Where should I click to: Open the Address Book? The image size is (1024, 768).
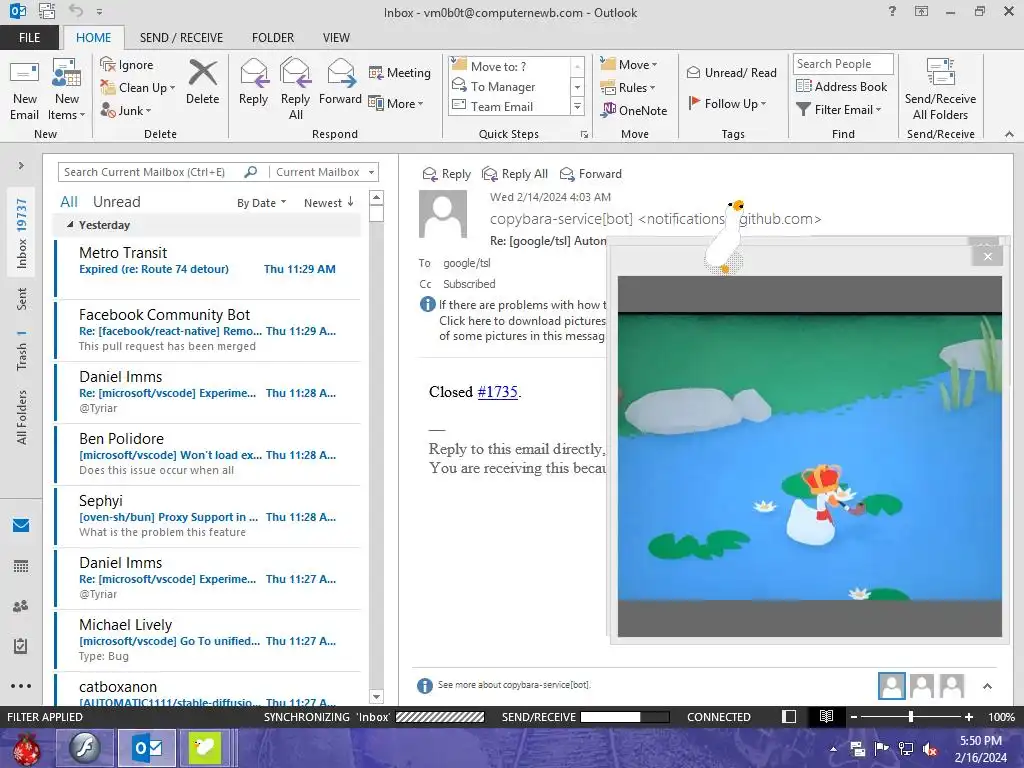pyautogui.click(x=842, y=86)
